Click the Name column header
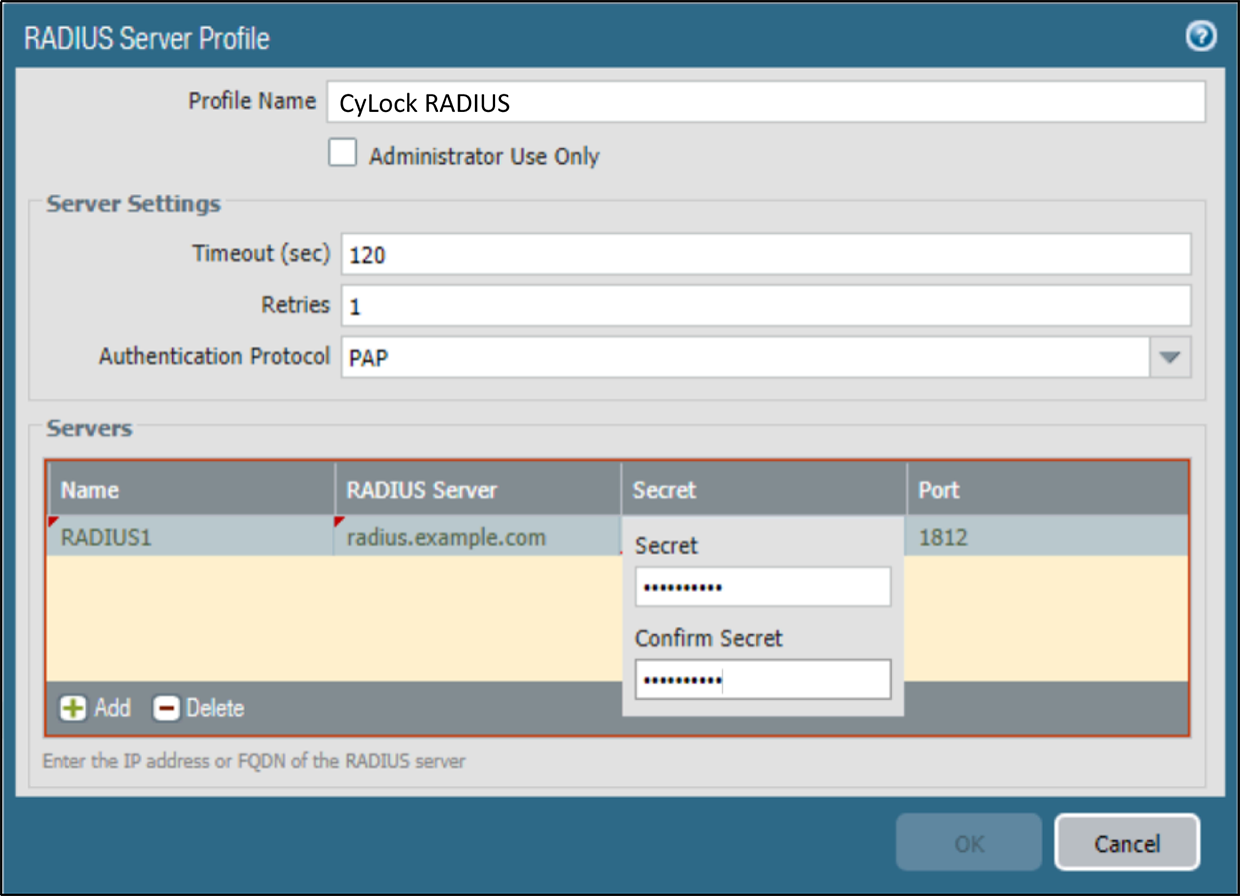The height and width of the screenshot is (896, 1240). pyautogui.click(x=190, y=490)
